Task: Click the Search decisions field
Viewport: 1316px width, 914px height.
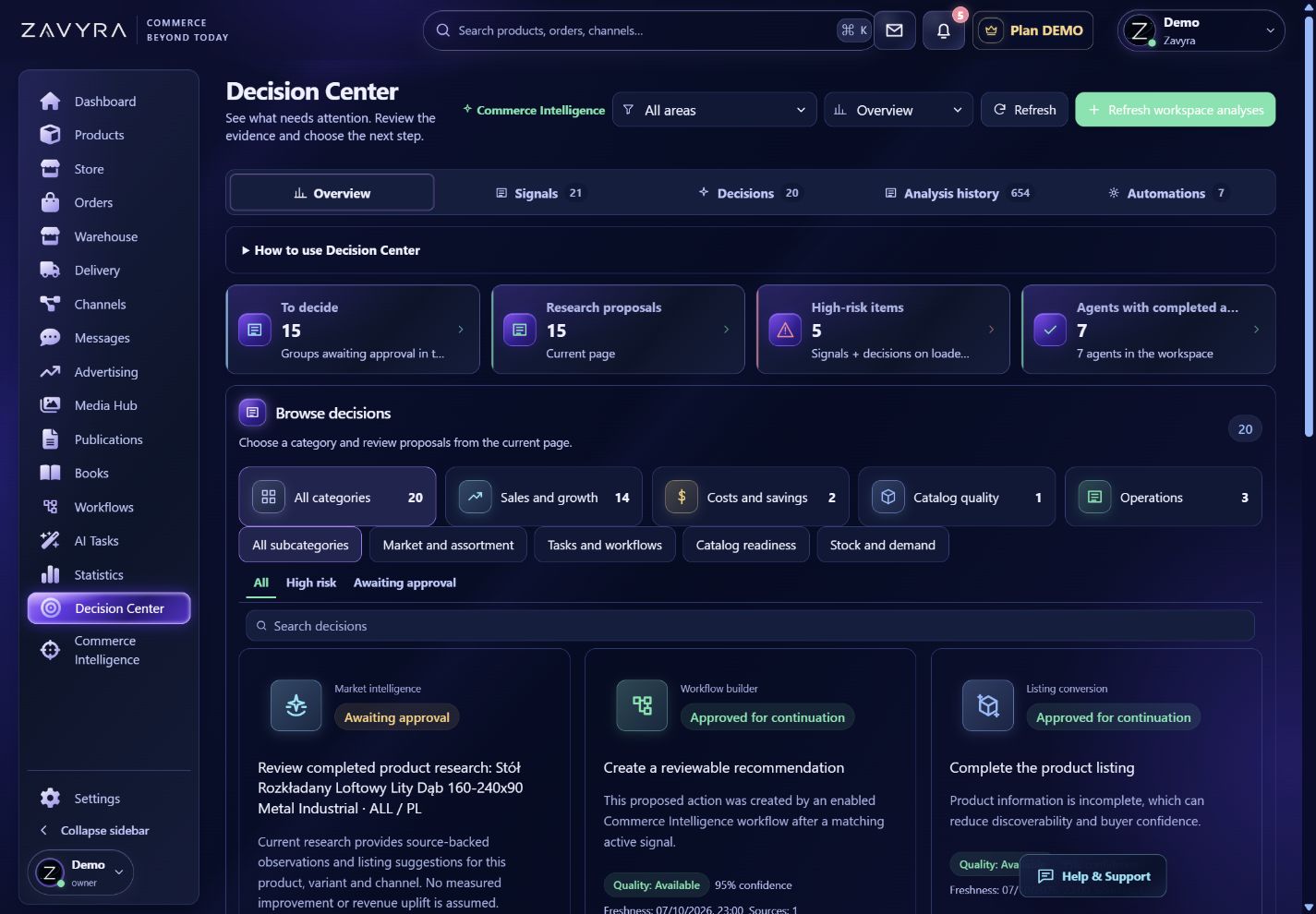Action: click(751, 626)
